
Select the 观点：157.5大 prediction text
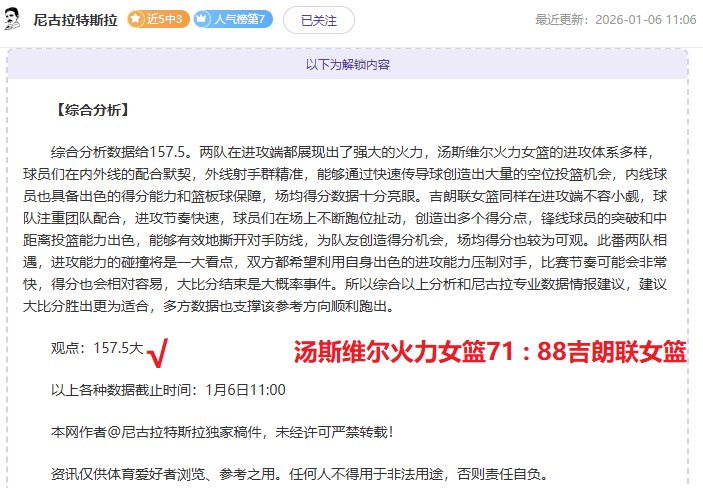[x=97, y=349]
